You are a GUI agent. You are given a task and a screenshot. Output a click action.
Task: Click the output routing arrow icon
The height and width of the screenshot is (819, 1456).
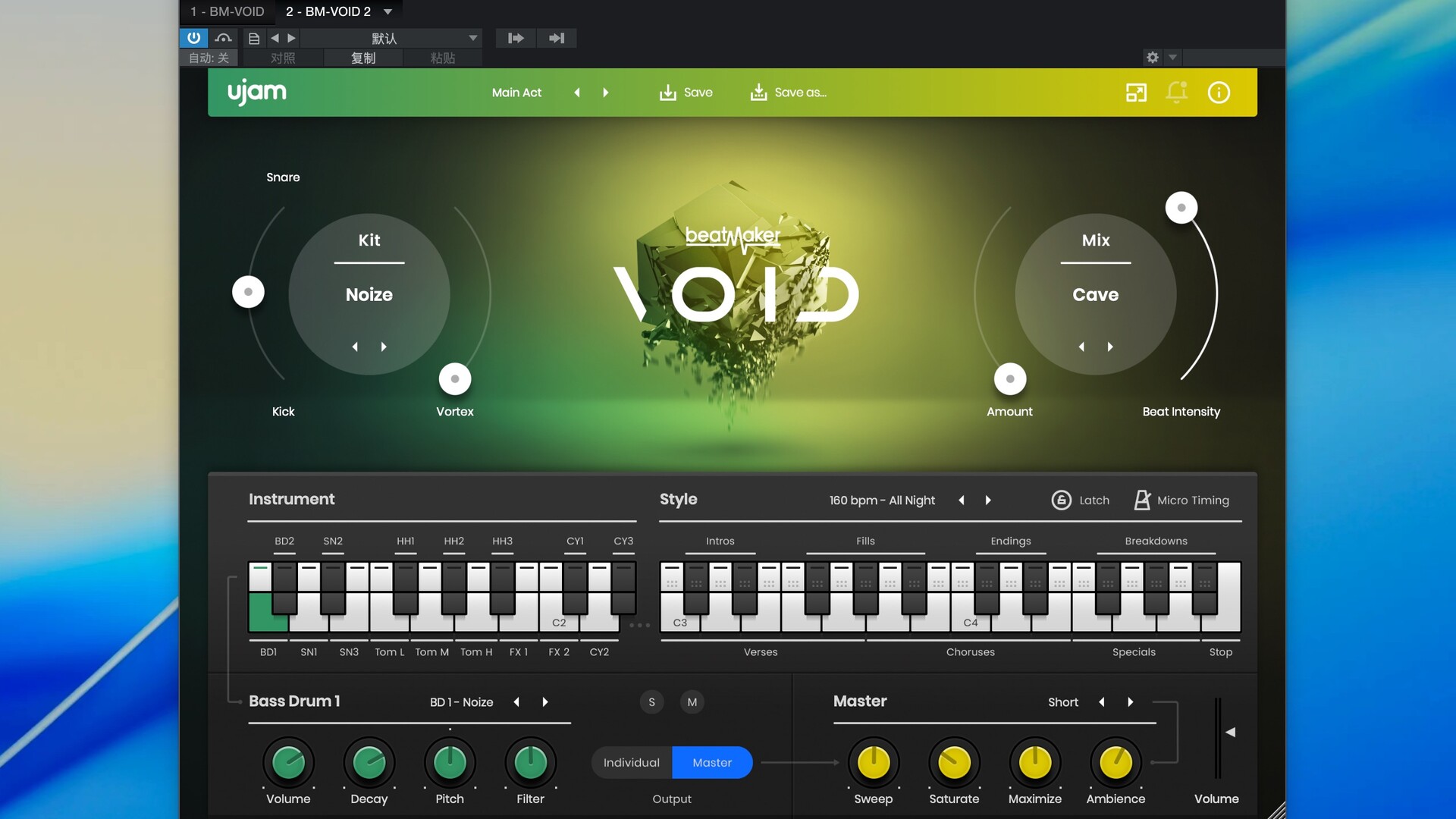click(557, 38)
